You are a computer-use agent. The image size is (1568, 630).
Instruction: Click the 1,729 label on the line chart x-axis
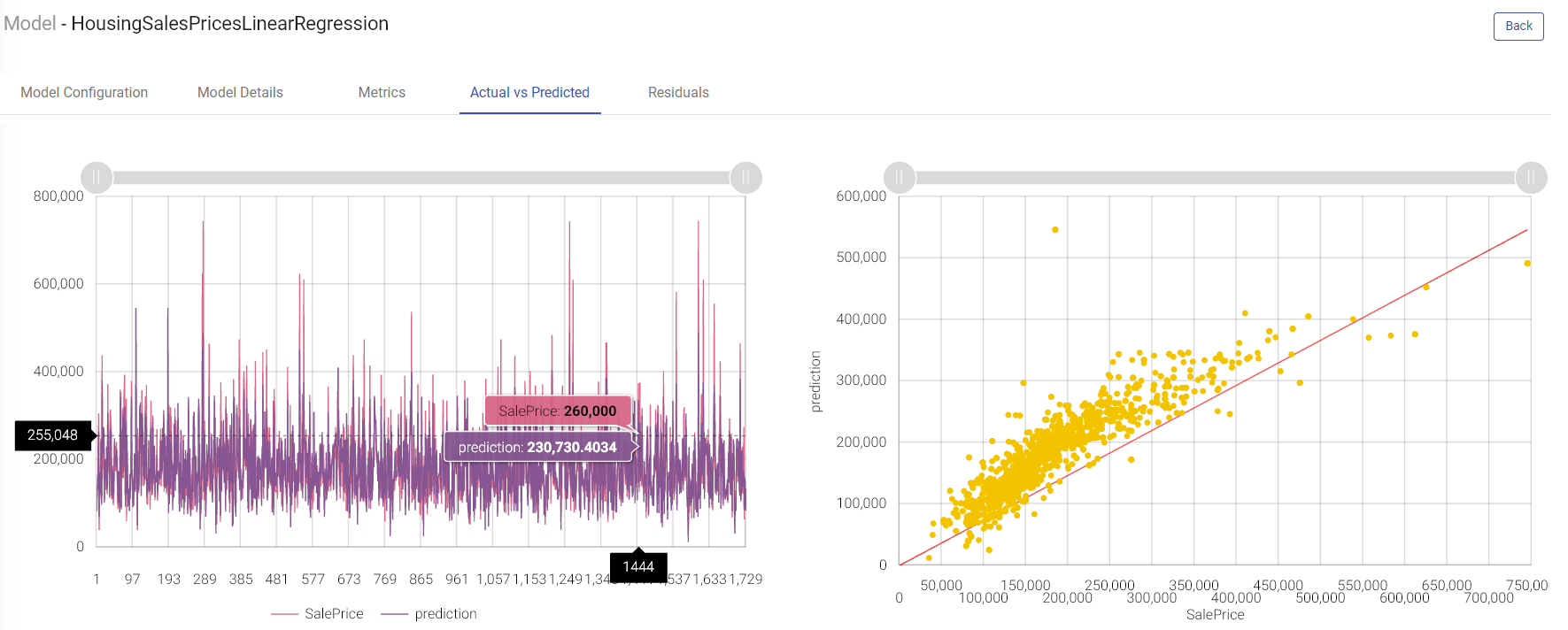[x=745, y=579]
